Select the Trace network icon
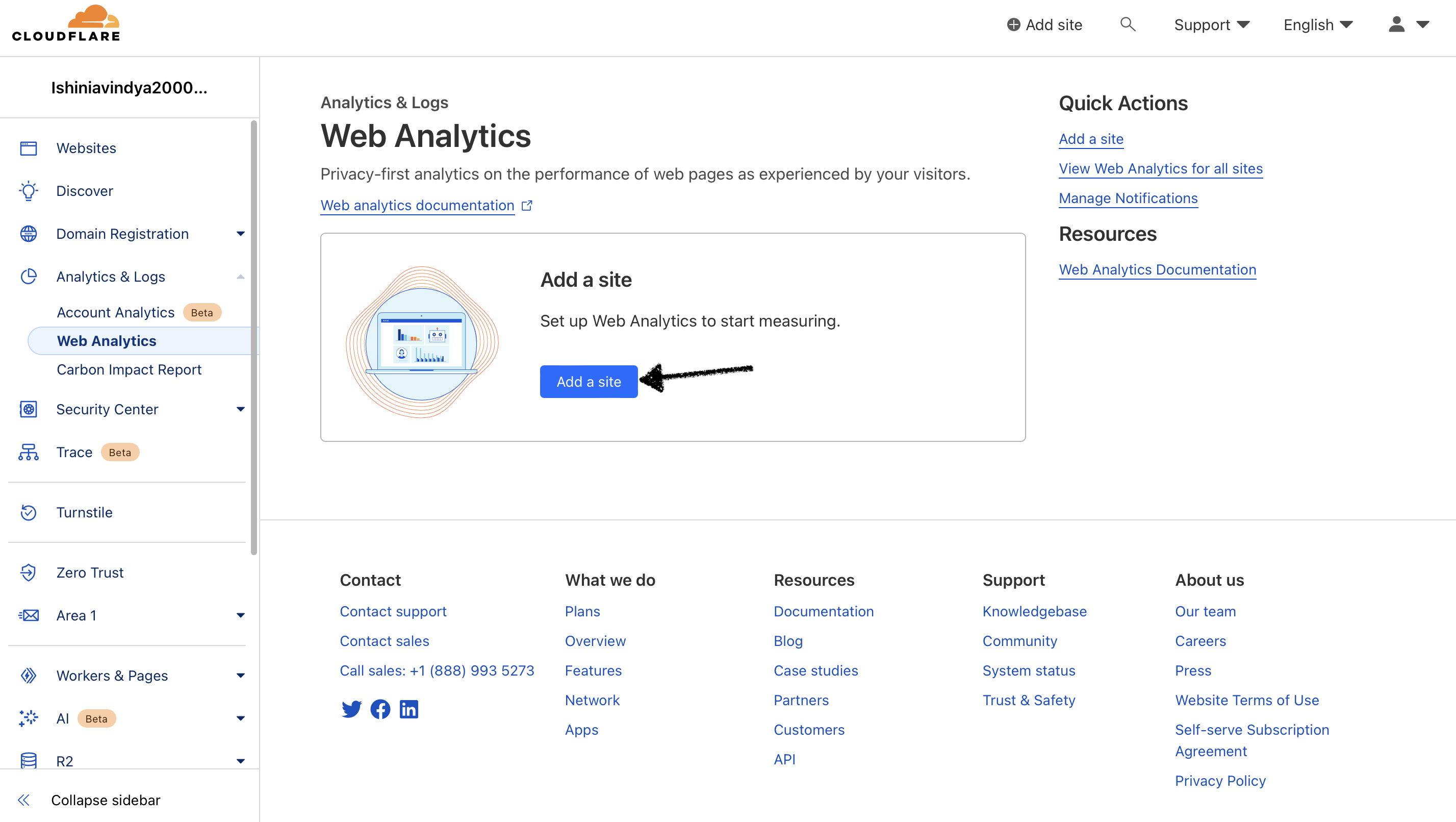The width and height of the screenshot is (1456, 822). (x=28, y=452)
